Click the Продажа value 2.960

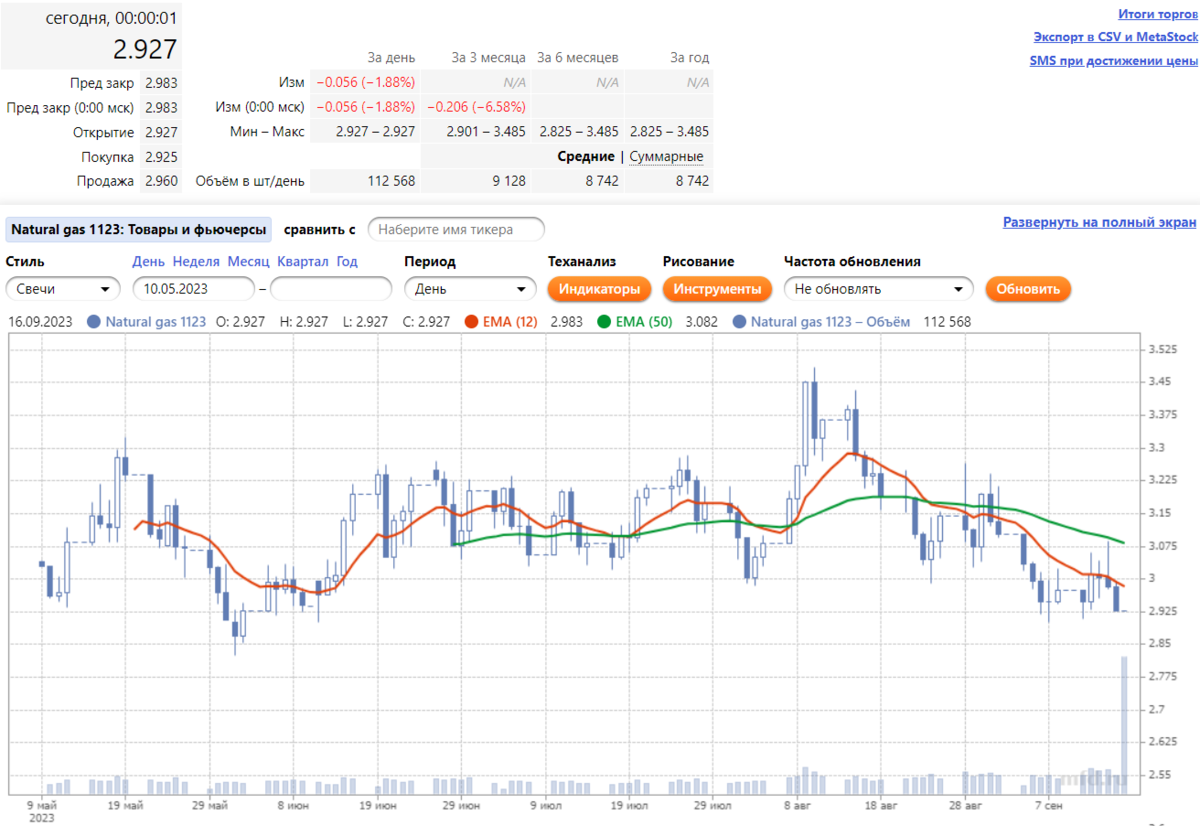[161, 181]
